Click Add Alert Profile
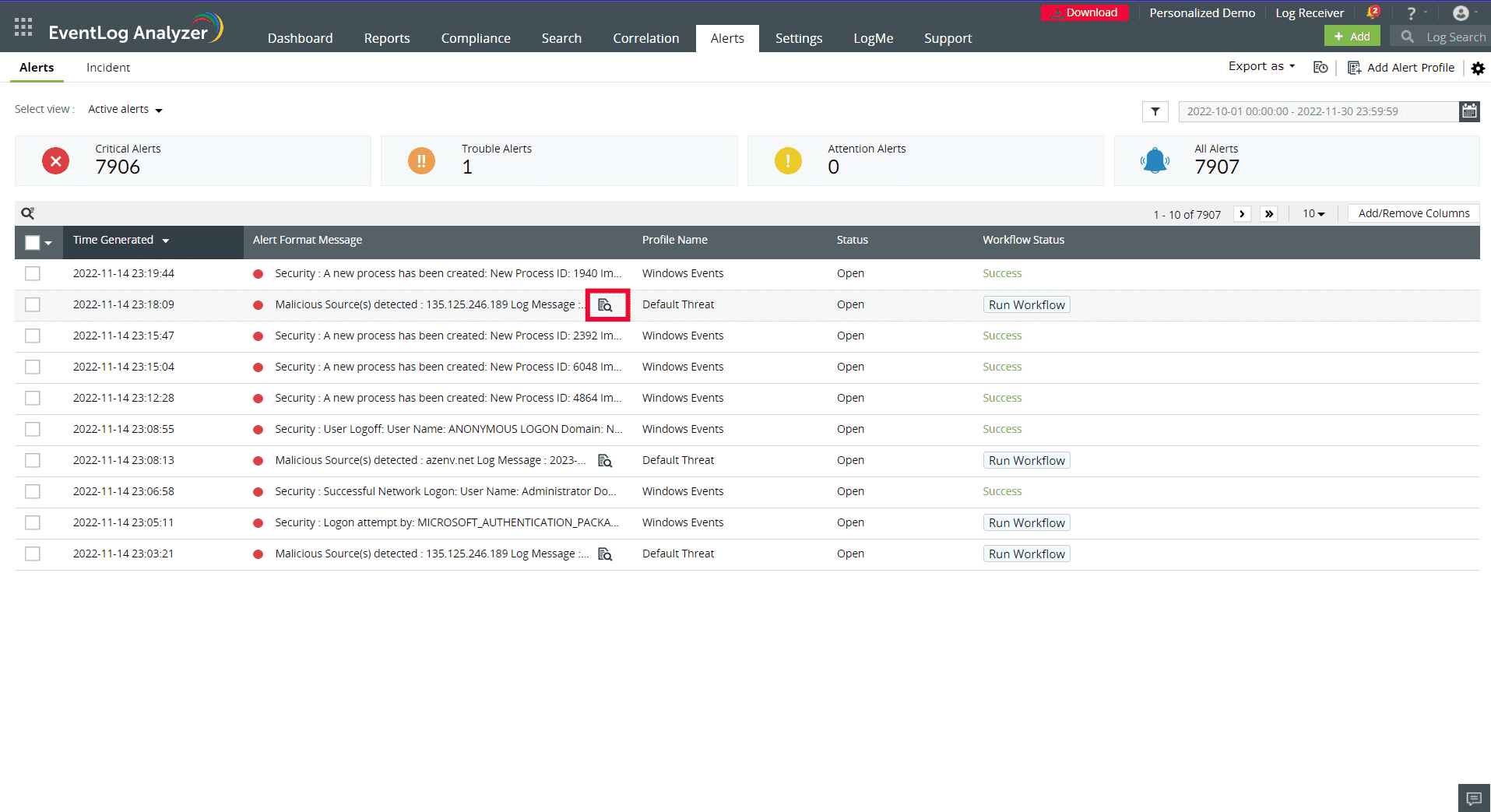1491x812 pixels. tap(1401, 68)
